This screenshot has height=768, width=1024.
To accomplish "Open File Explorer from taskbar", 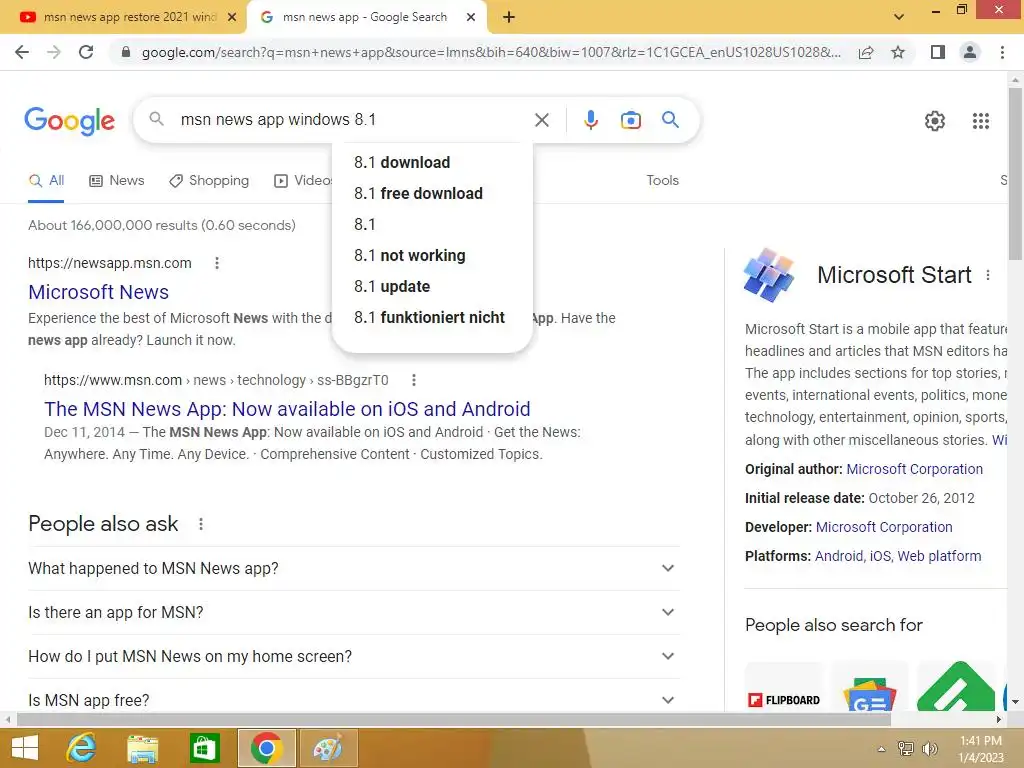I will tap(142, 748).
